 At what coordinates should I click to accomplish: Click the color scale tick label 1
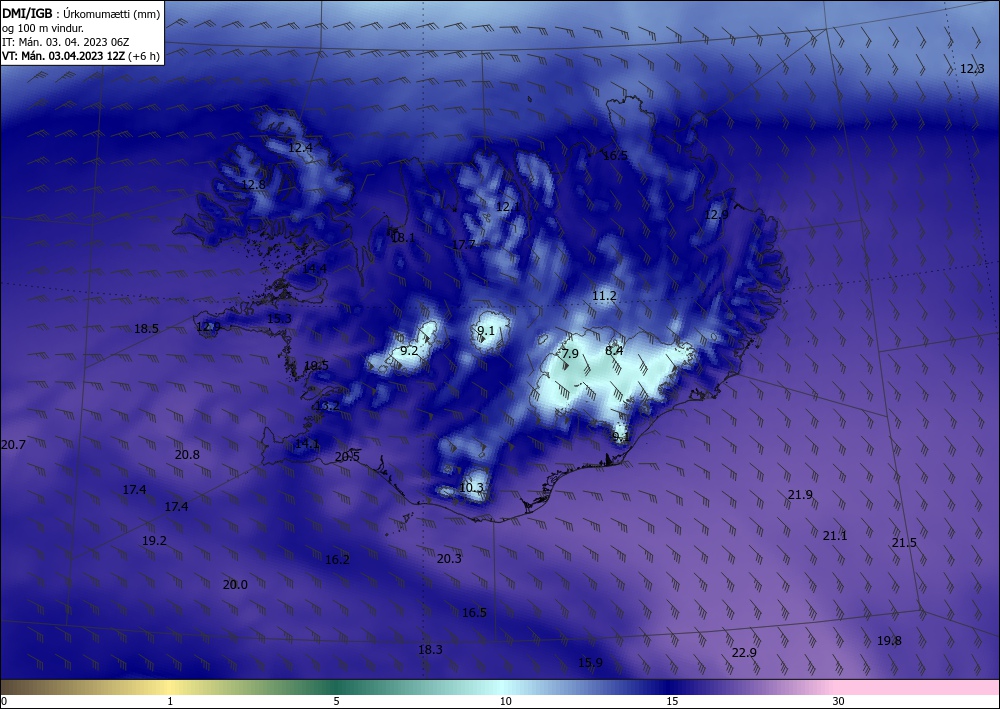coord(170,701)
